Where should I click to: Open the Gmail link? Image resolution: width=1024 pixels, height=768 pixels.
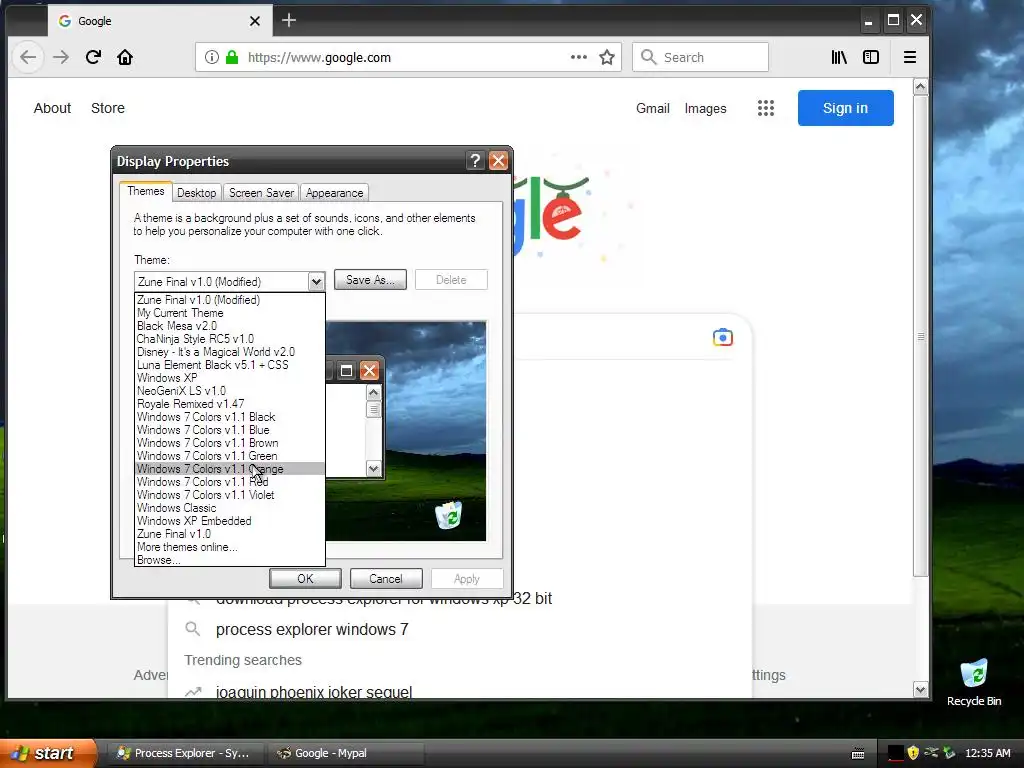pyautogui.click(x=652, y=108)
